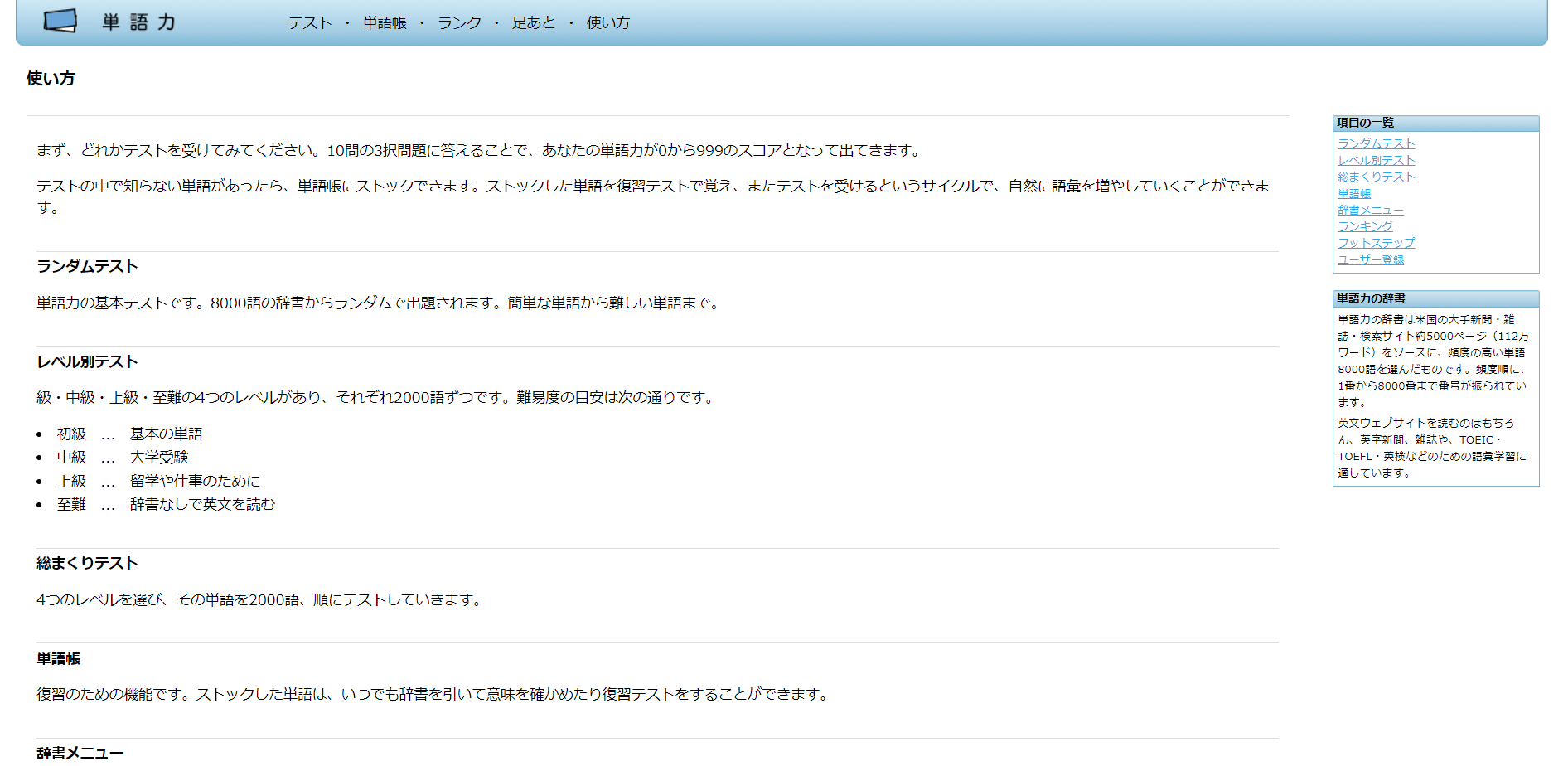Image resolution: width=1568 pixels, height=766 pixels.
Task: Click the 項目の一覧 panel header
Action: point(1365,123)
